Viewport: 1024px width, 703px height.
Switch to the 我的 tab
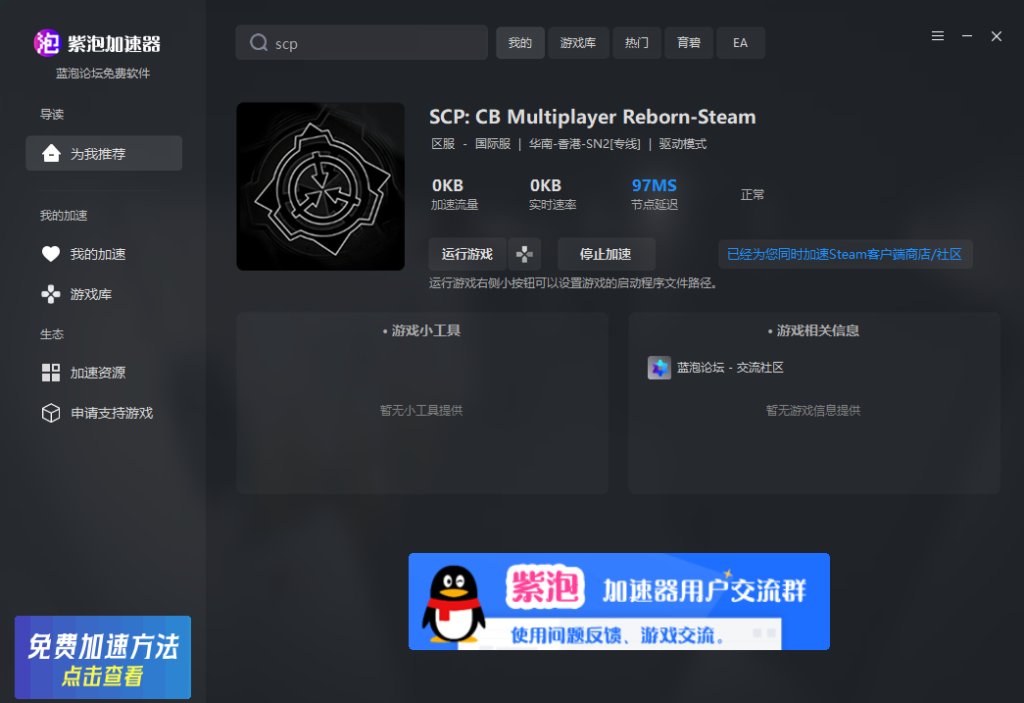tap(520, 42)
